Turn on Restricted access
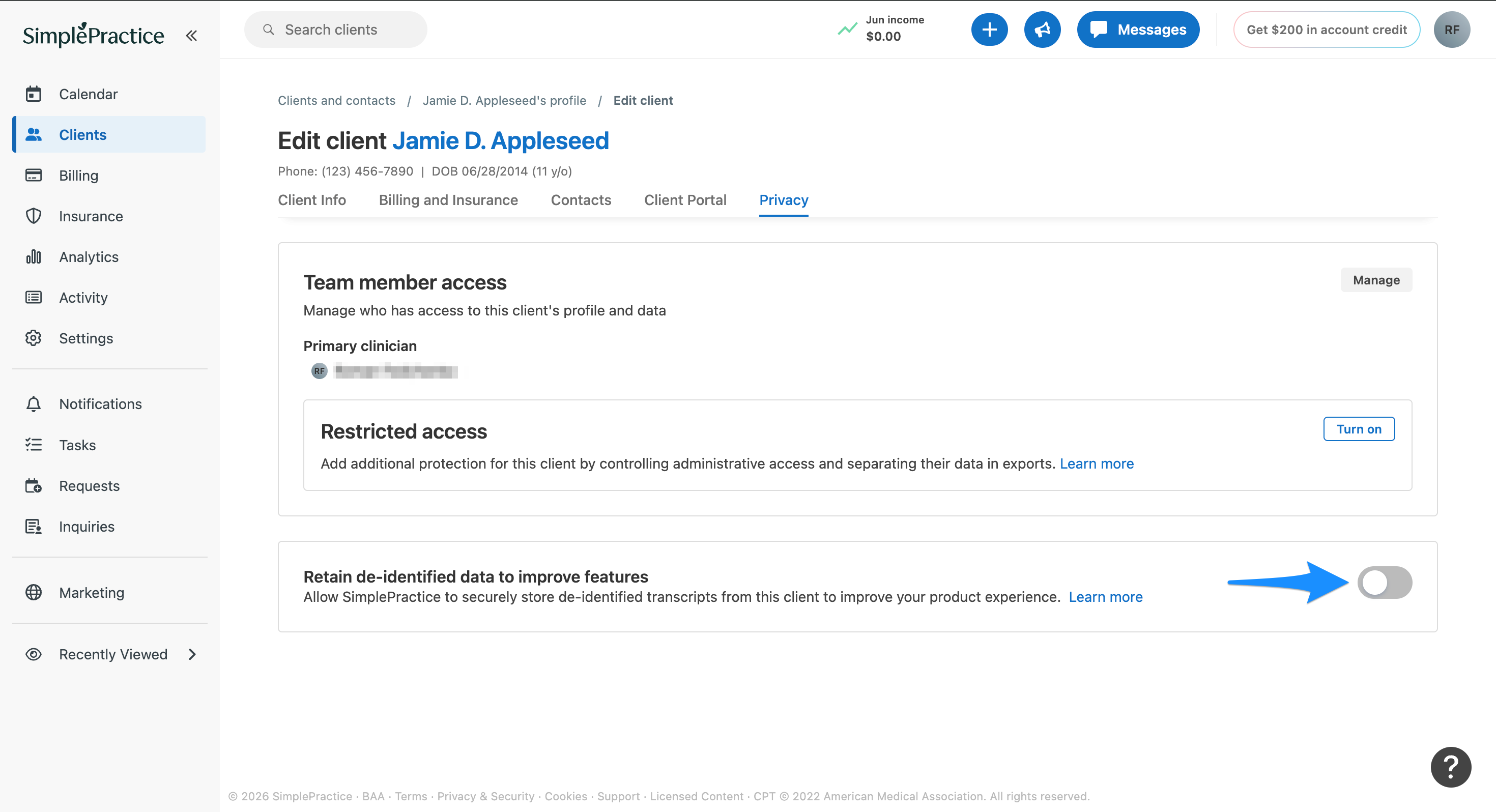 point(1359,429)
